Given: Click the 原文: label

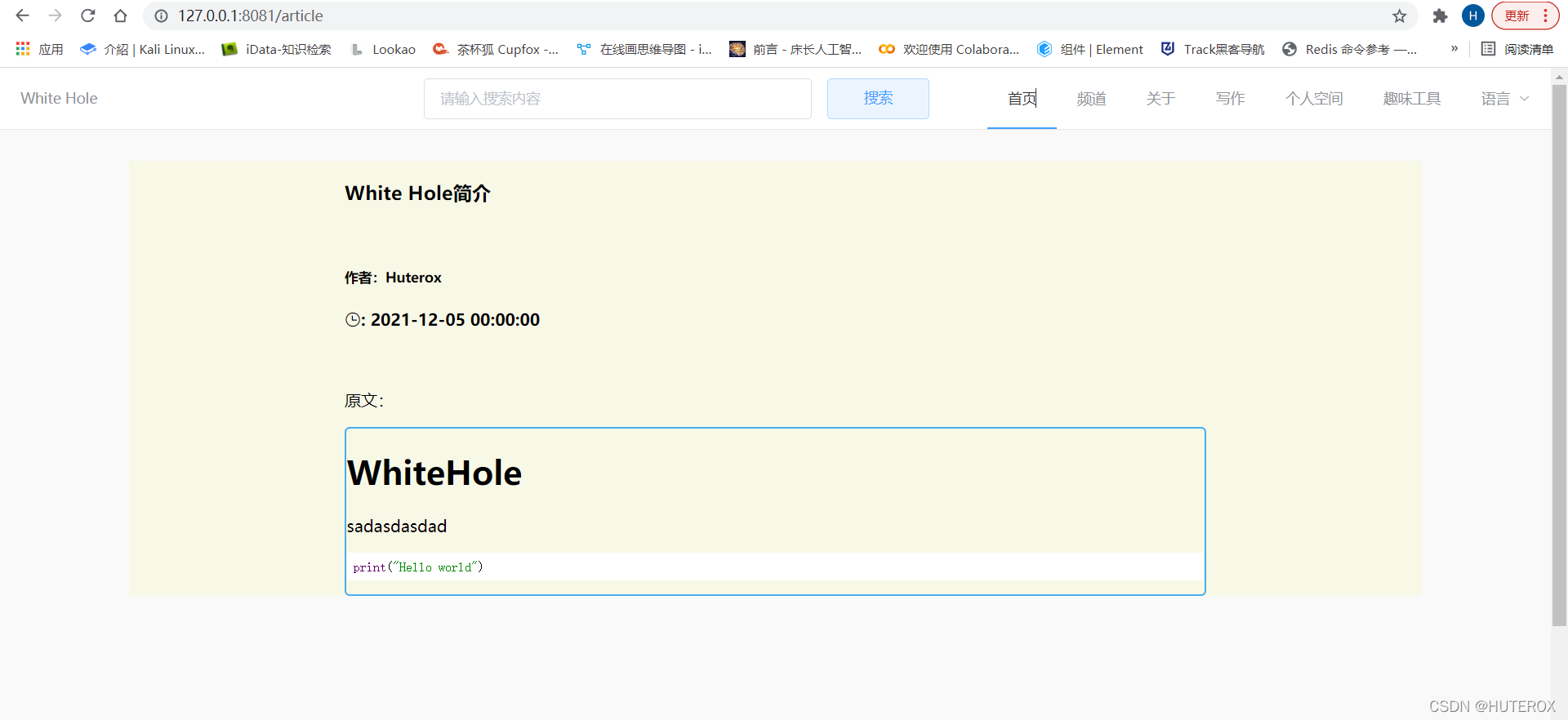Looking at the screenshot, I should point(364,401).
